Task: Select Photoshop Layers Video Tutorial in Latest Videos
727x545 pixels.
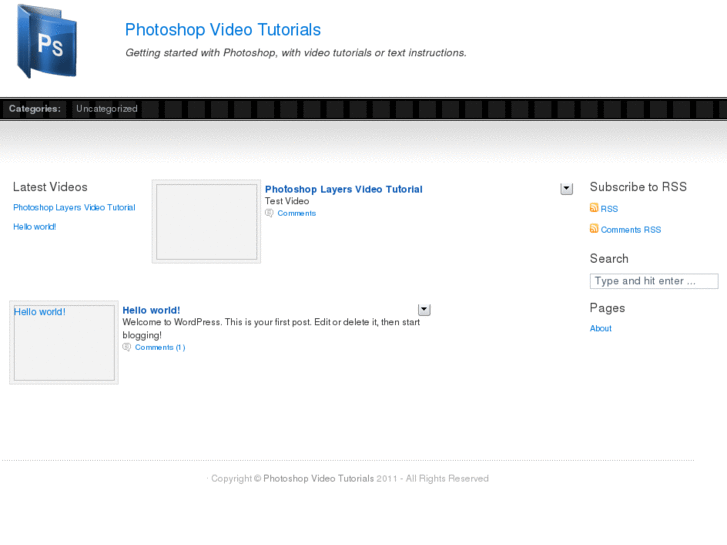Action: click(x=74, y=208)
